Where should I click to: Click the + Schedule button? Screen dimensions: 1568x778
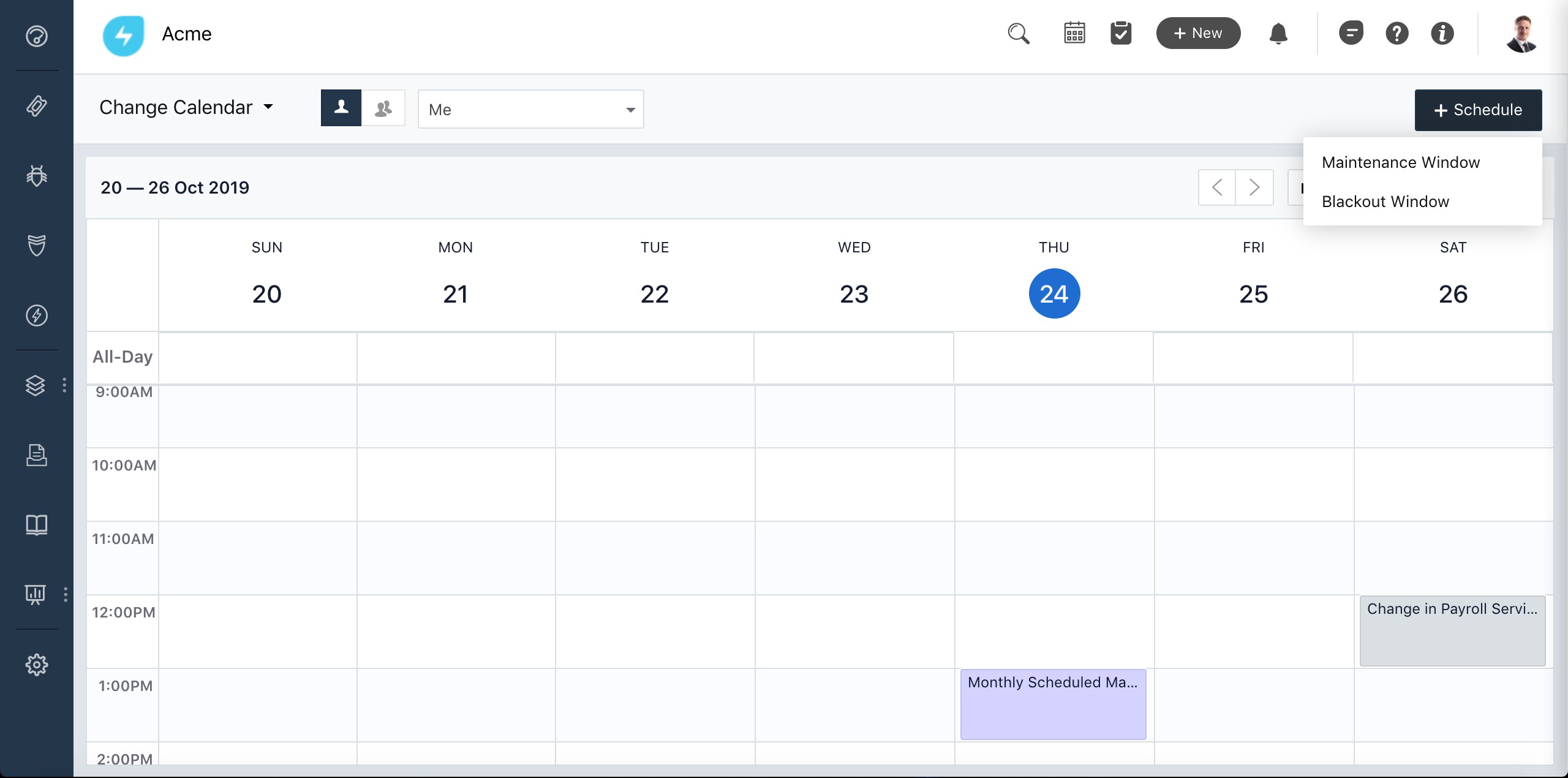tap(1478, 110)
